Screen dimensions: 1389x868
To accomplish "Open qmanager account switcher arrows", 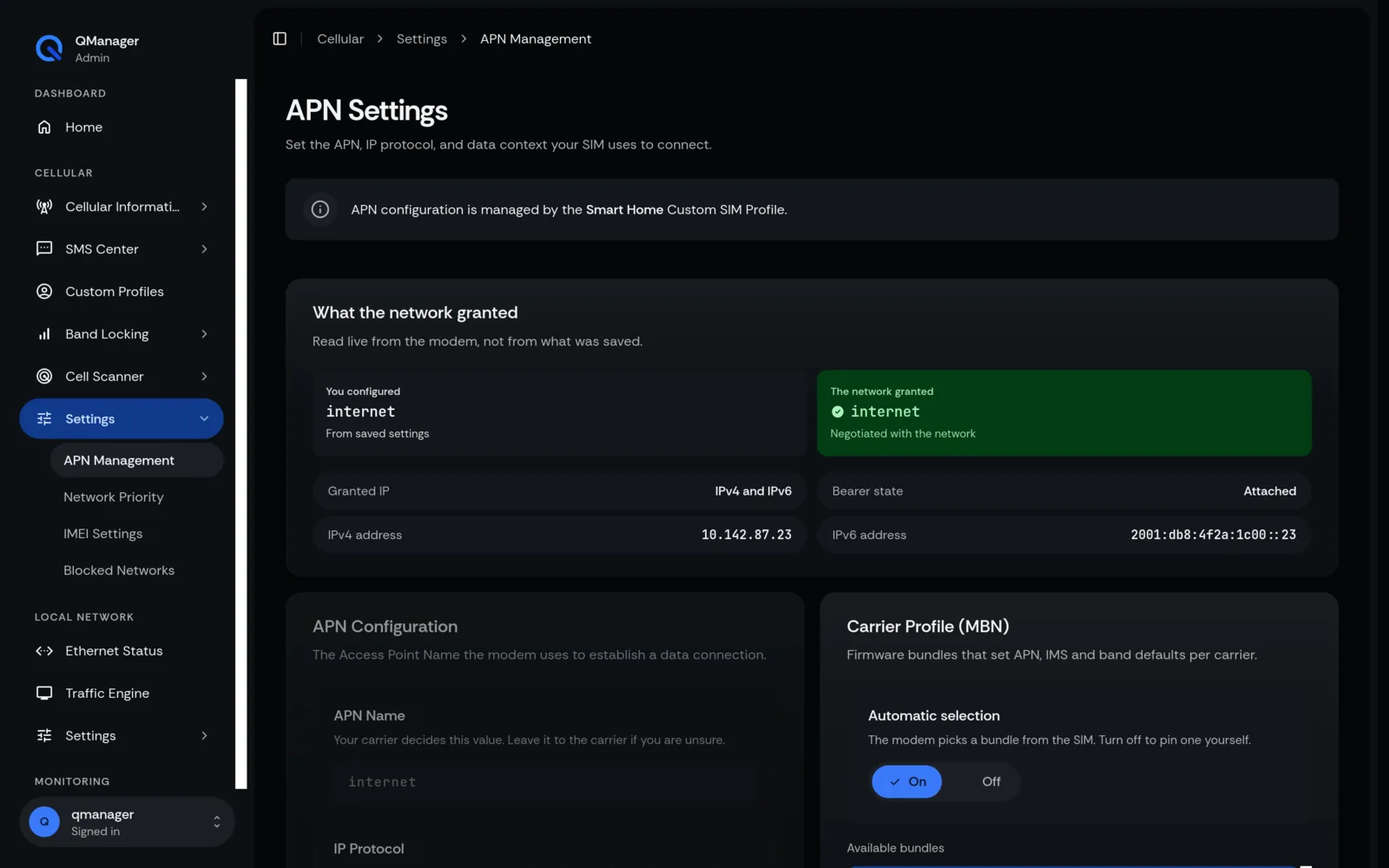I will pos(216,822).
